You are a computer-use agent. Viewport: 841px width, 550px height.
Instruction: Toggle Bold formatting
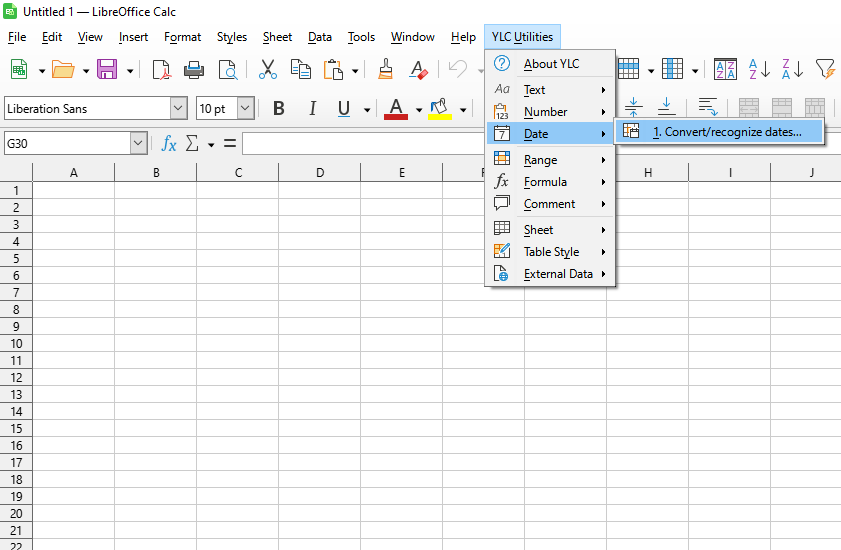point(279,108)
